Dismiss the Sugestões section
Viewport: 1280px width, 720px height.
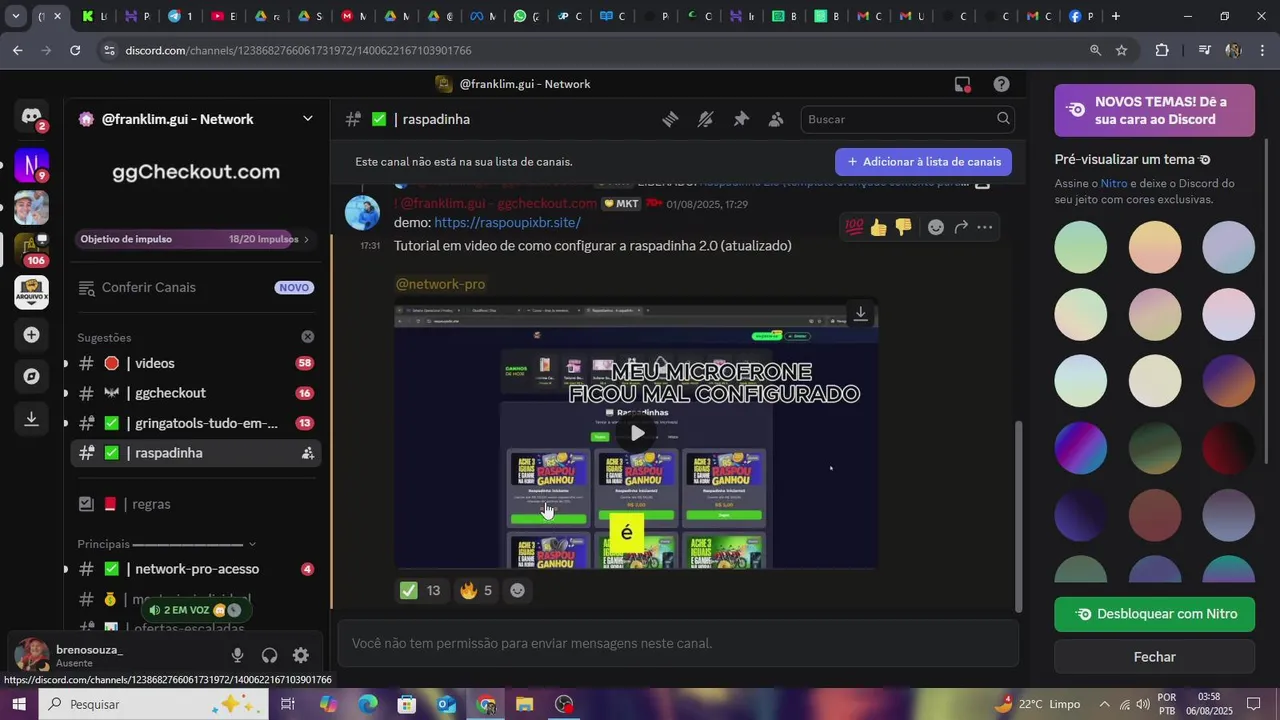tap(308, 337)
